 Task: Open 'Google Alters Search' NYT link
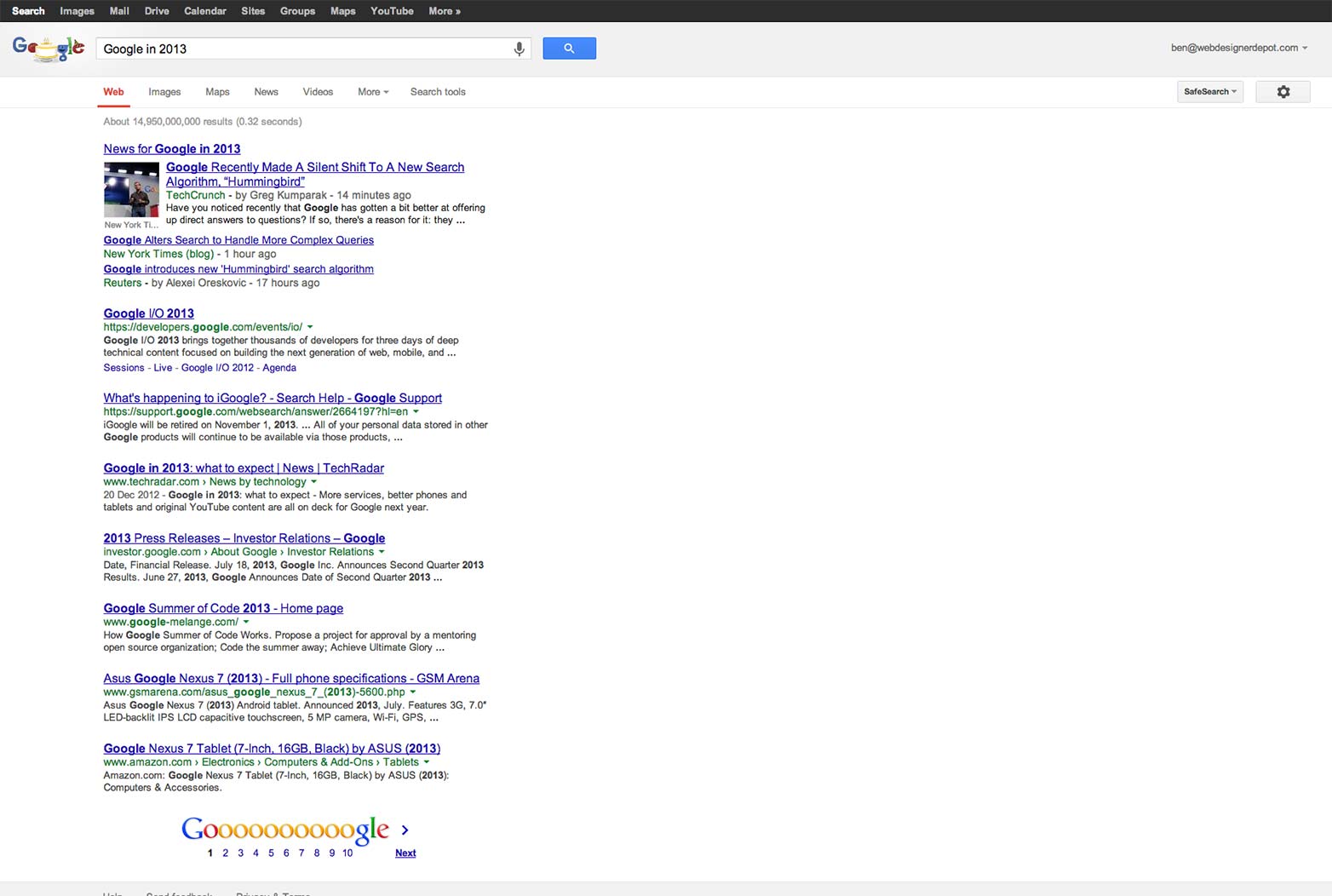pyautogui.click(x=238, y=240)
